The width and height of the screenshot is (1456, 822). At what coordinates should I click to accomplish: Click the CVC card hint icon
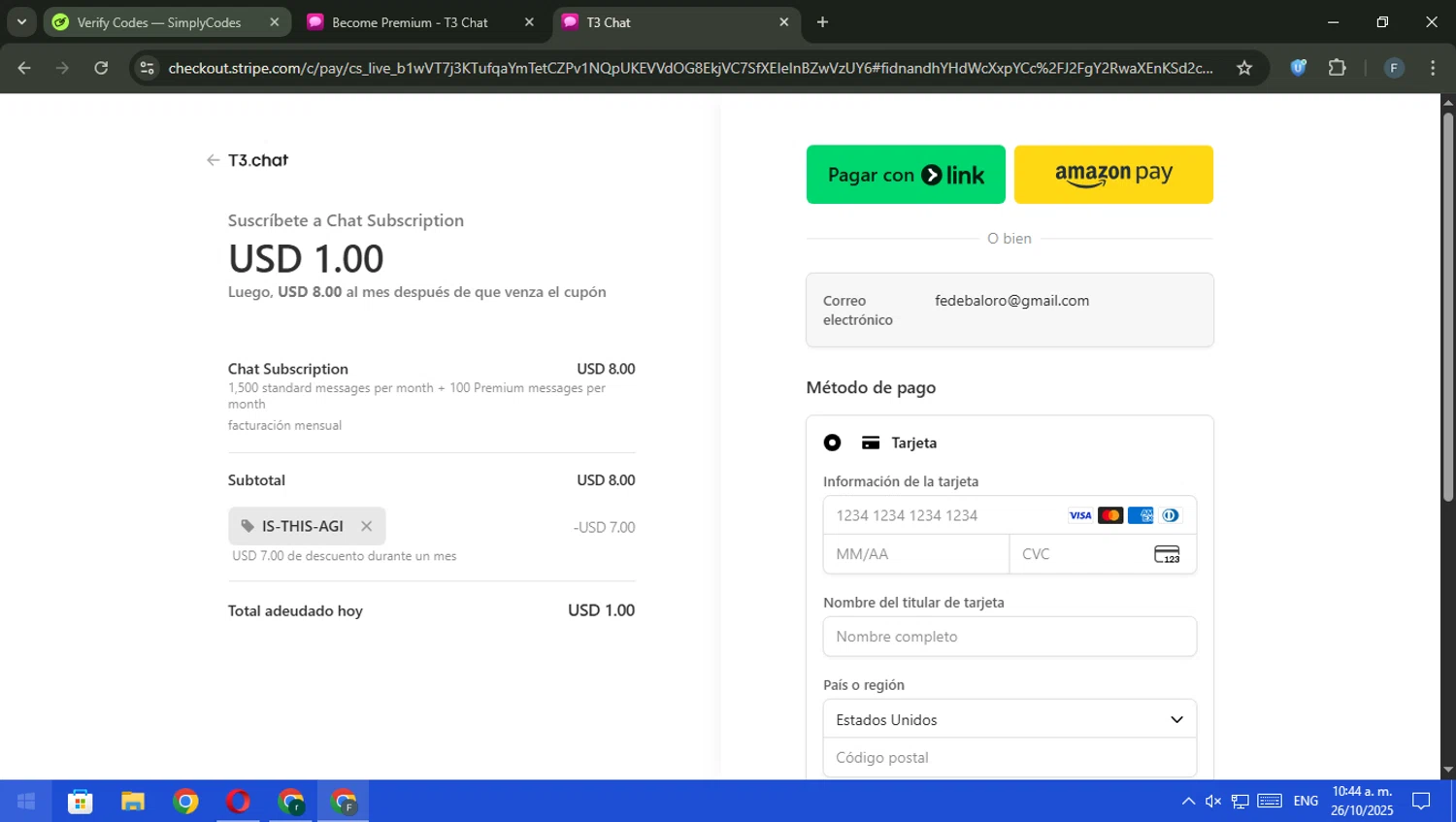pyautogui.click(x=1167, y=554)
